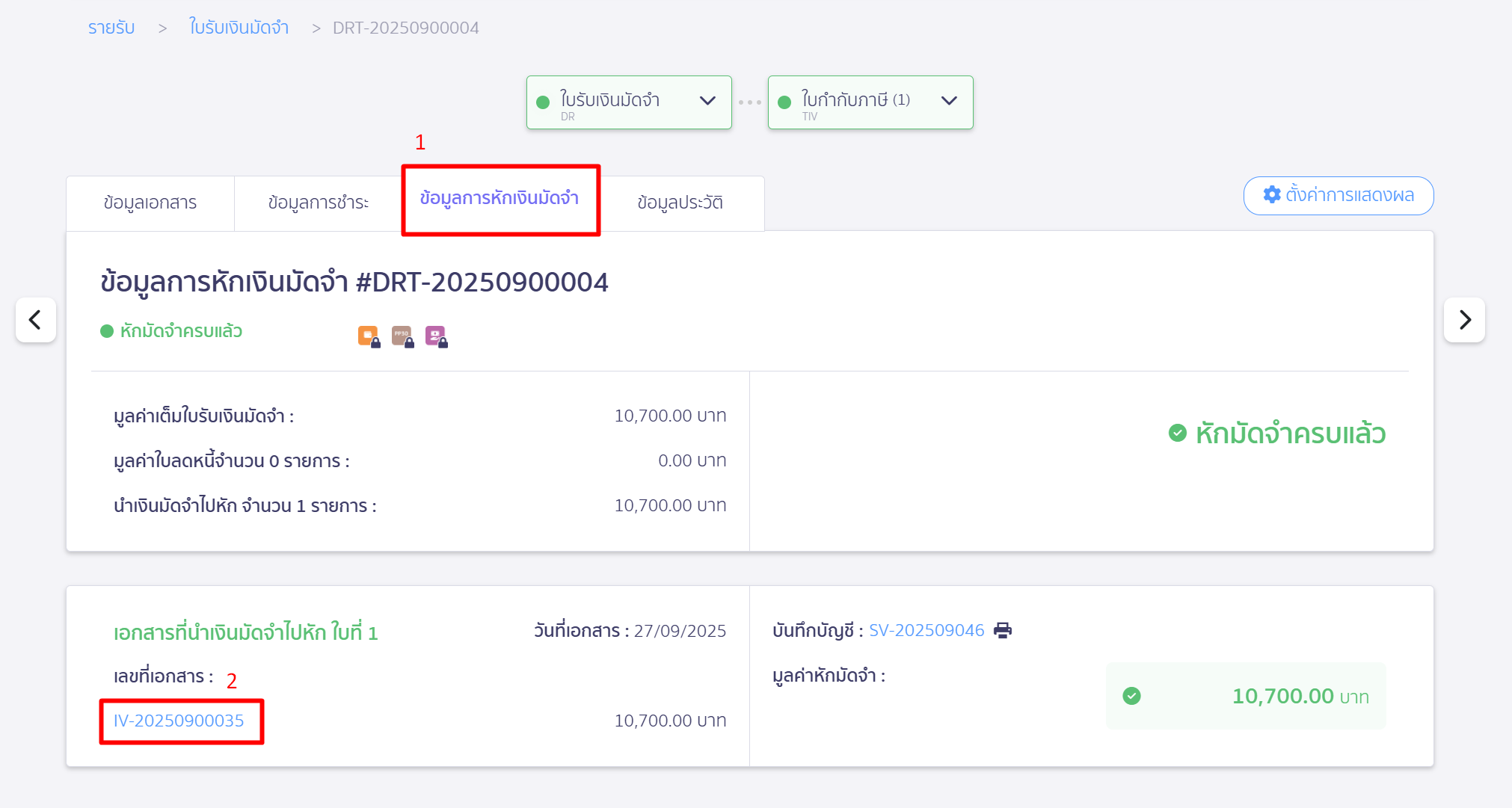
Task: Switch to ข้อมูลเอกสาร tab
Action: click(150, 203)
